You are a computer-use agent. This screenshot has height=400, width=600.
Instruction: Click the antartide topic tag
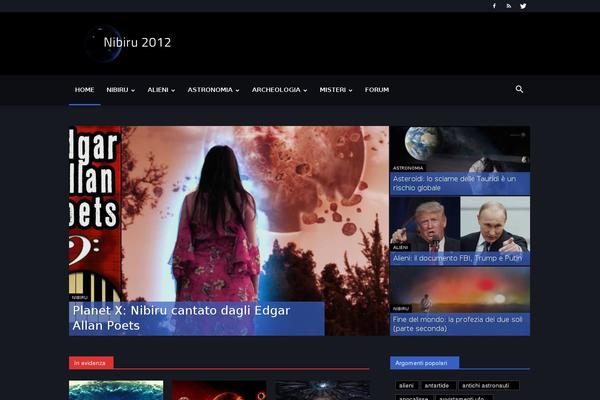point(438,385)
